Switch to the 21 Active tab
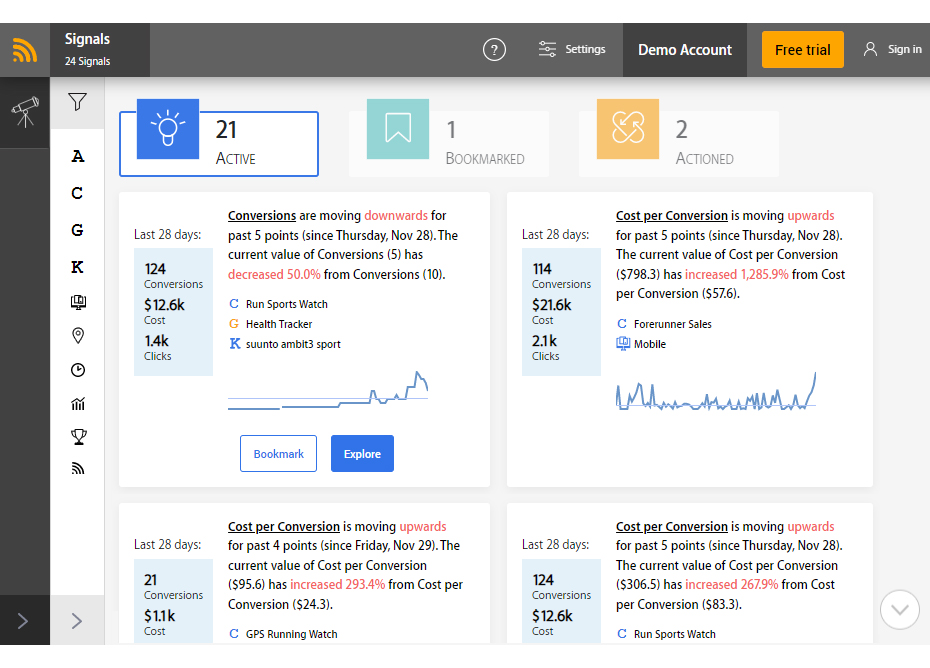The height and width of the screenshot is (668, 930). [x=219, y=144]
